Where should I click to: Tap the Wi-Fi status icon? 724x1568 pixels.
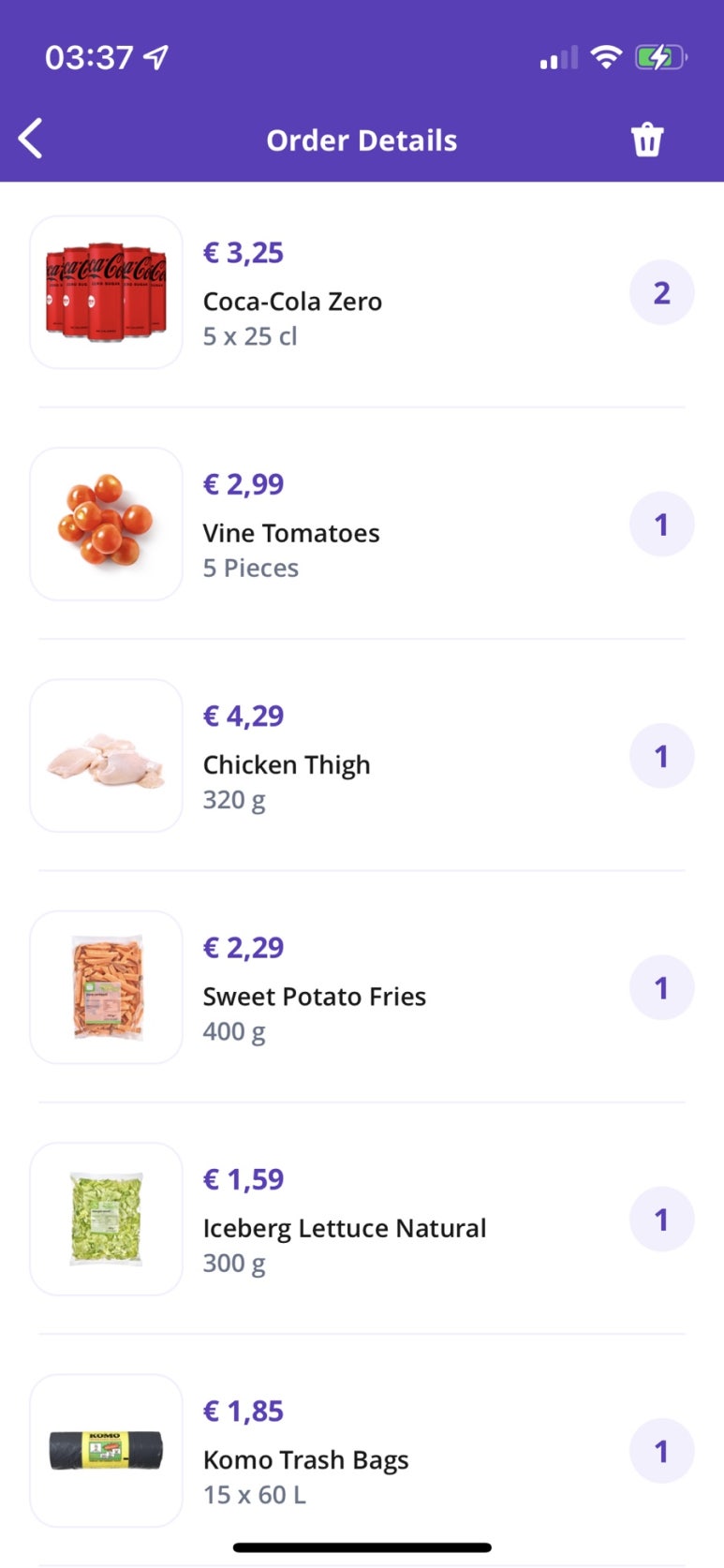(x=606, y=57)
